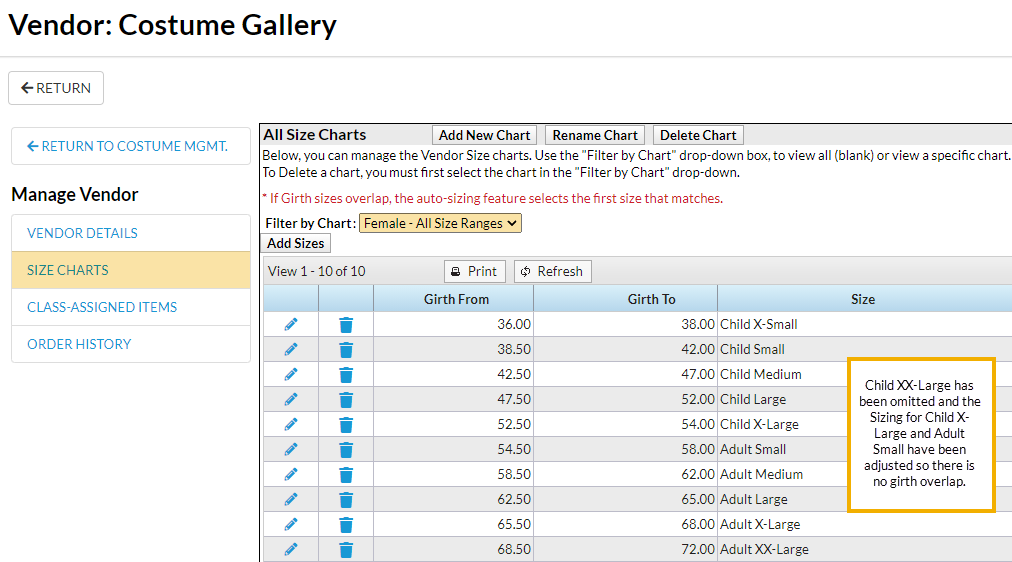This screenshot has width=1012, height=562.
Task: Select the Child Small size cell
Action: (864, 350)
